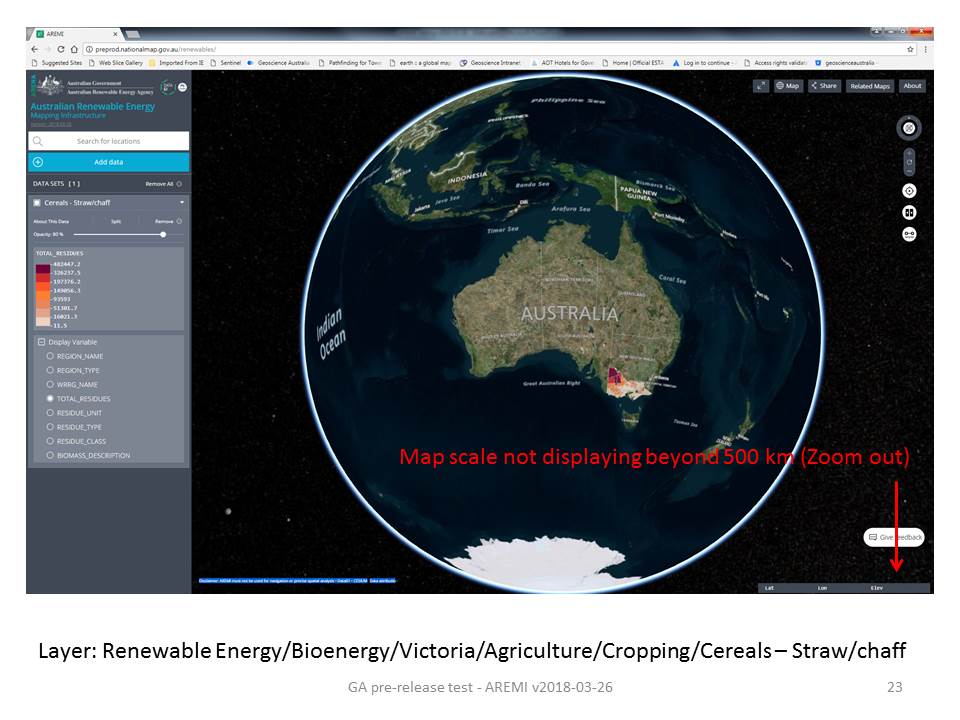Select the measure distance tool icon
Image resolution: width=960 pixels, height=720 pixels.
click(909, 233)
